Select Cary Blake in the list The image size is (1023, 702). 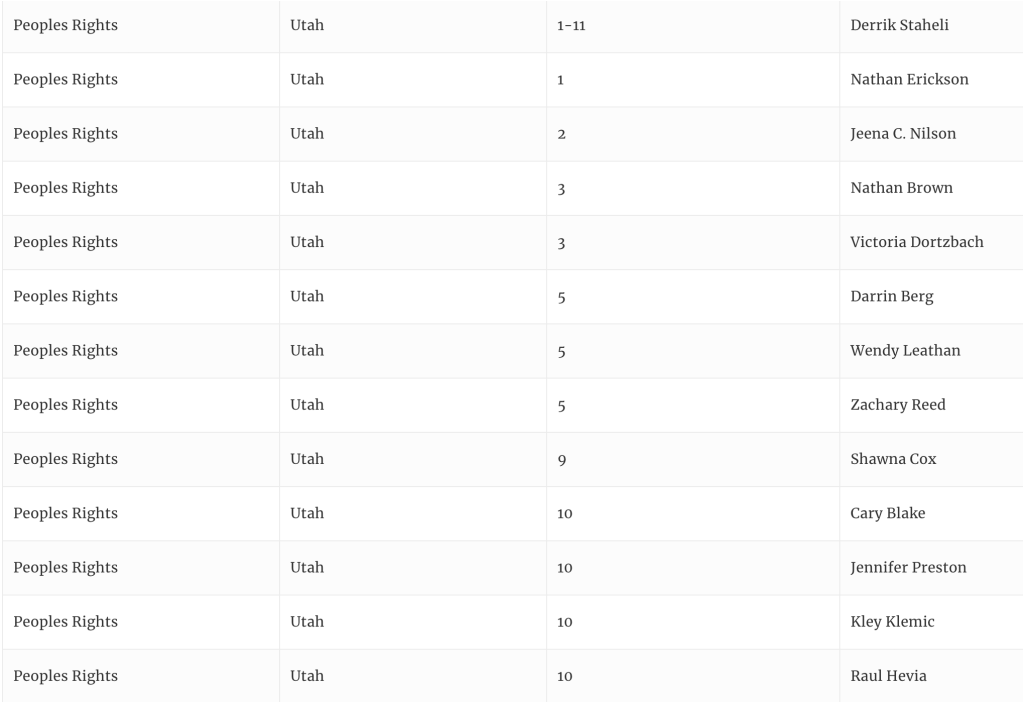coord(887,513)
